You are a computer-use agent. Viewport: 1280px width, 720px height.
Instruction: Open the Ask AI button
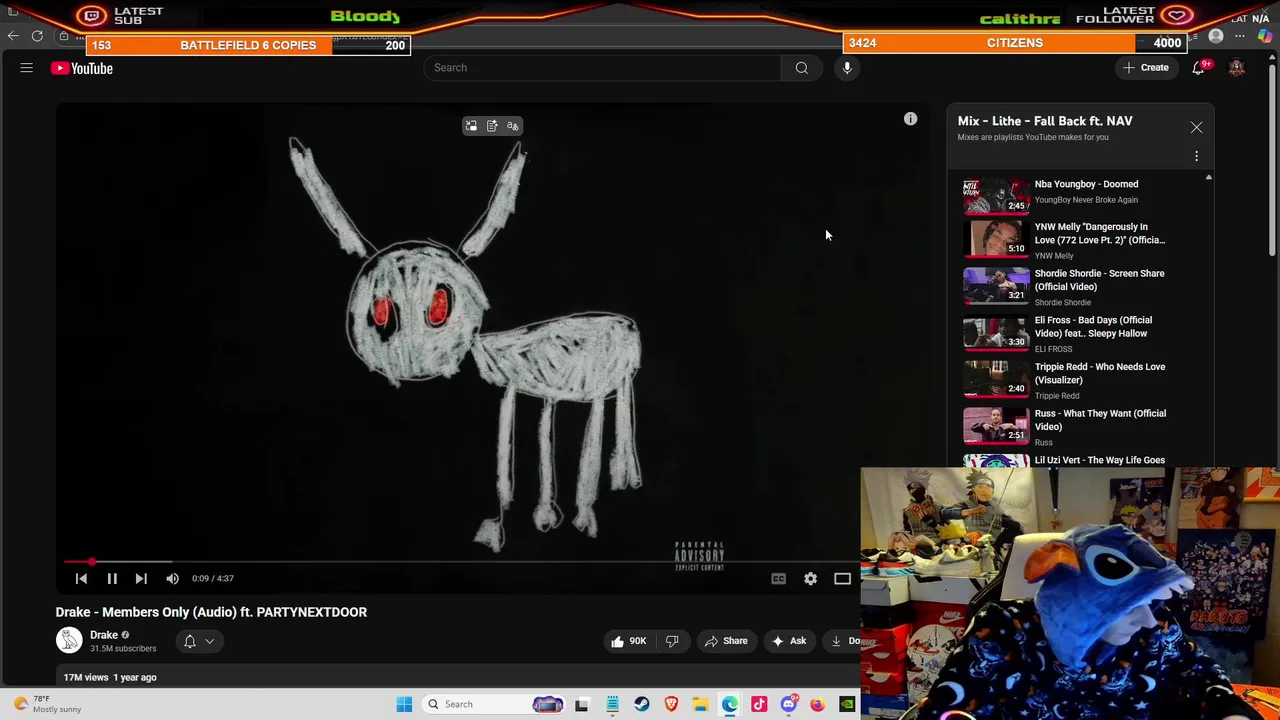[788, 641]
